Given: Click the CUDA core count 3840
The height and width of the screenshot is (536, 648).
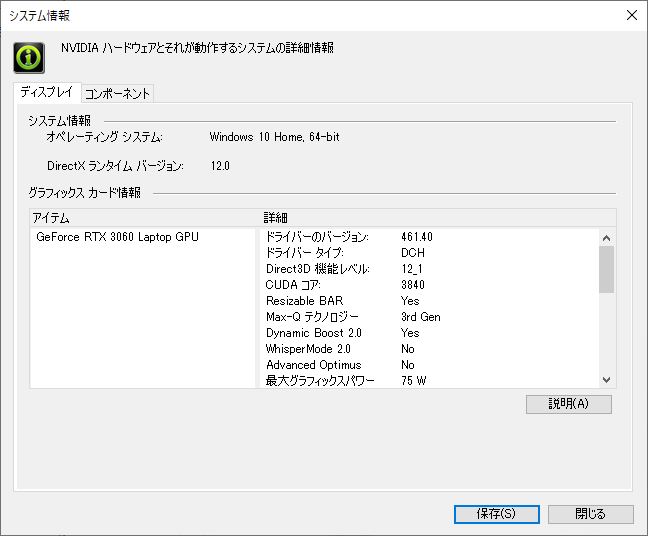Looking at the screenshot, I should [x=413, y=285].
